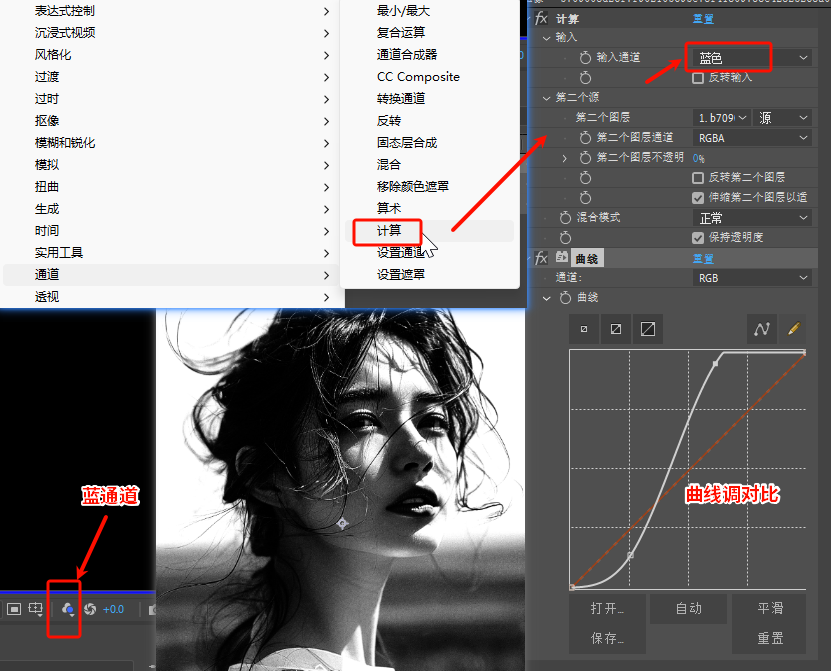Click the stopwatch beside 保持透明度 row
Image resolution: width=831 pixels, height=671 pixels.
(x=565, y=237)
